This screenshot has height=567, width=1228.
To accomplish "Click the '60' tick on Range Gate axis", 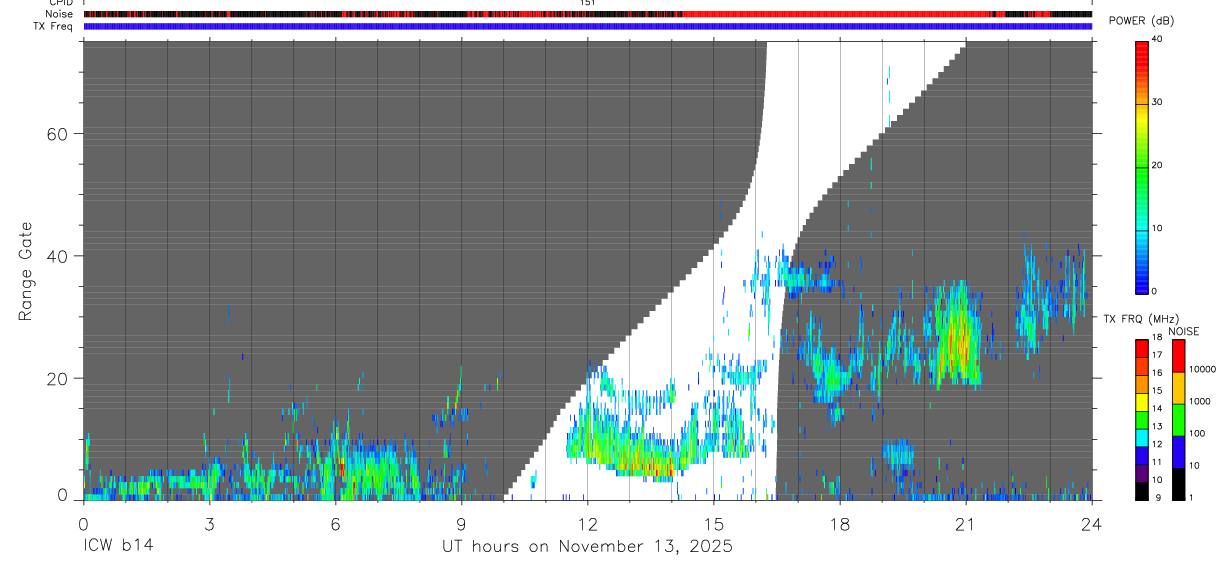I will click(x=60, y=134).
